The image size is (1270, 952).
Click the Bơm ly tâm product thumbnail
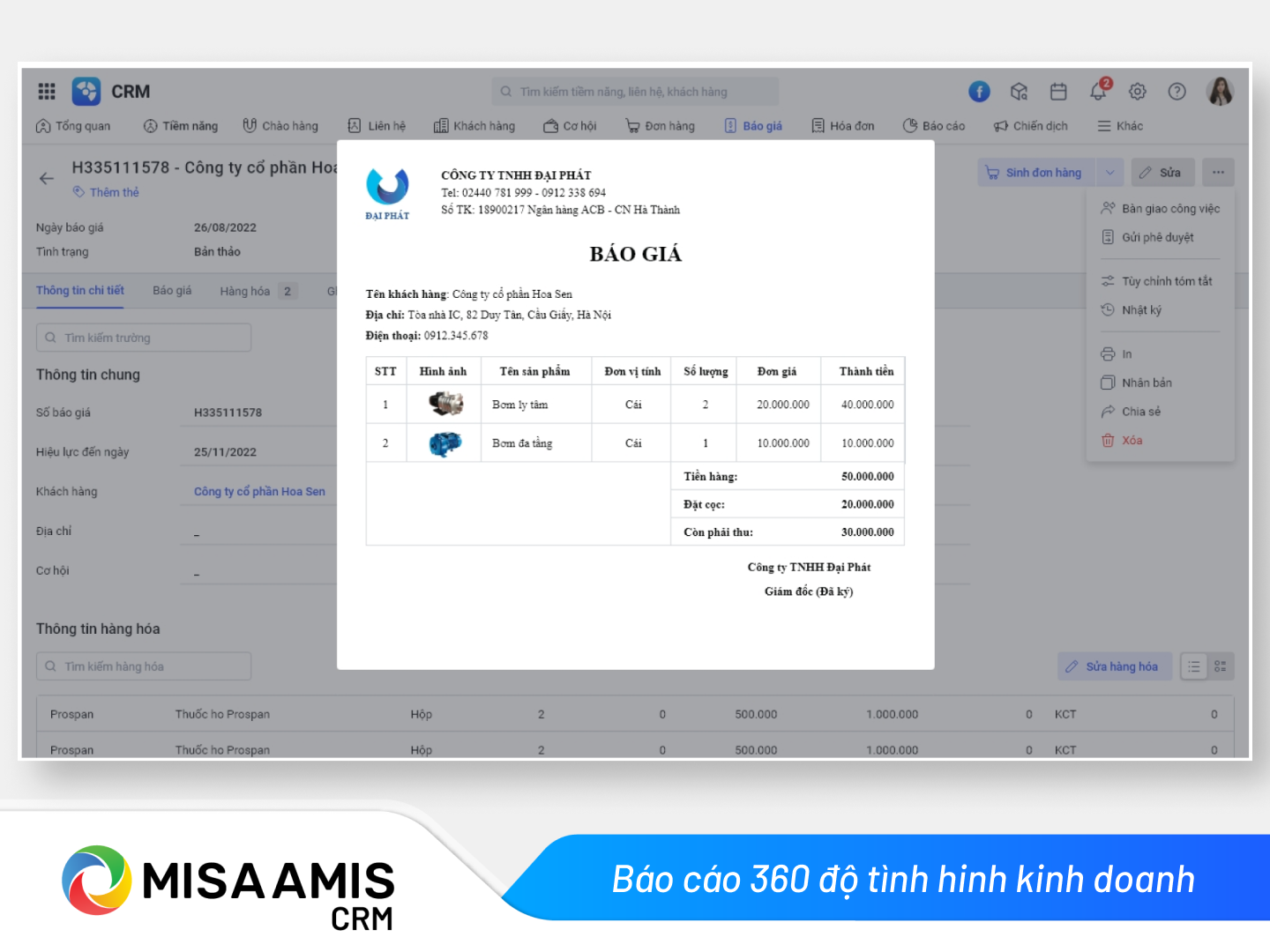click(x=445, y=405)
